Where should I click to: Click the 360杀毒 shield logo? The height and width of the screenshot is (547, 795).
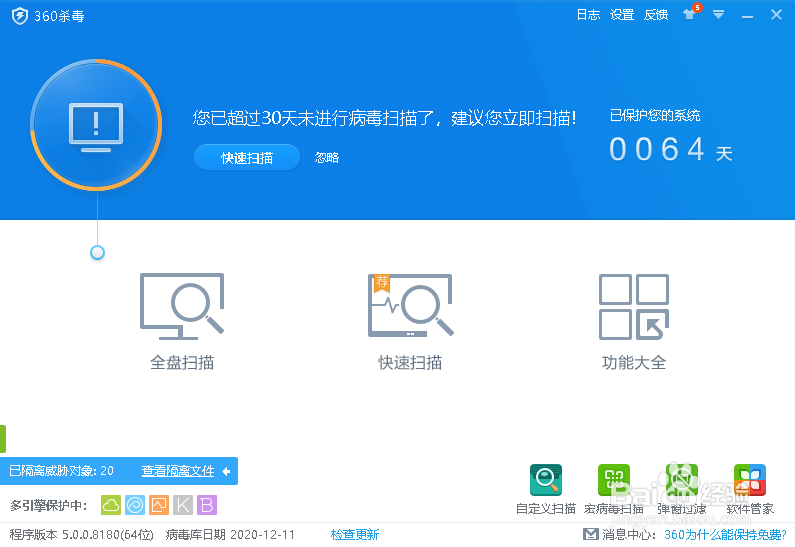coord(20,16)
